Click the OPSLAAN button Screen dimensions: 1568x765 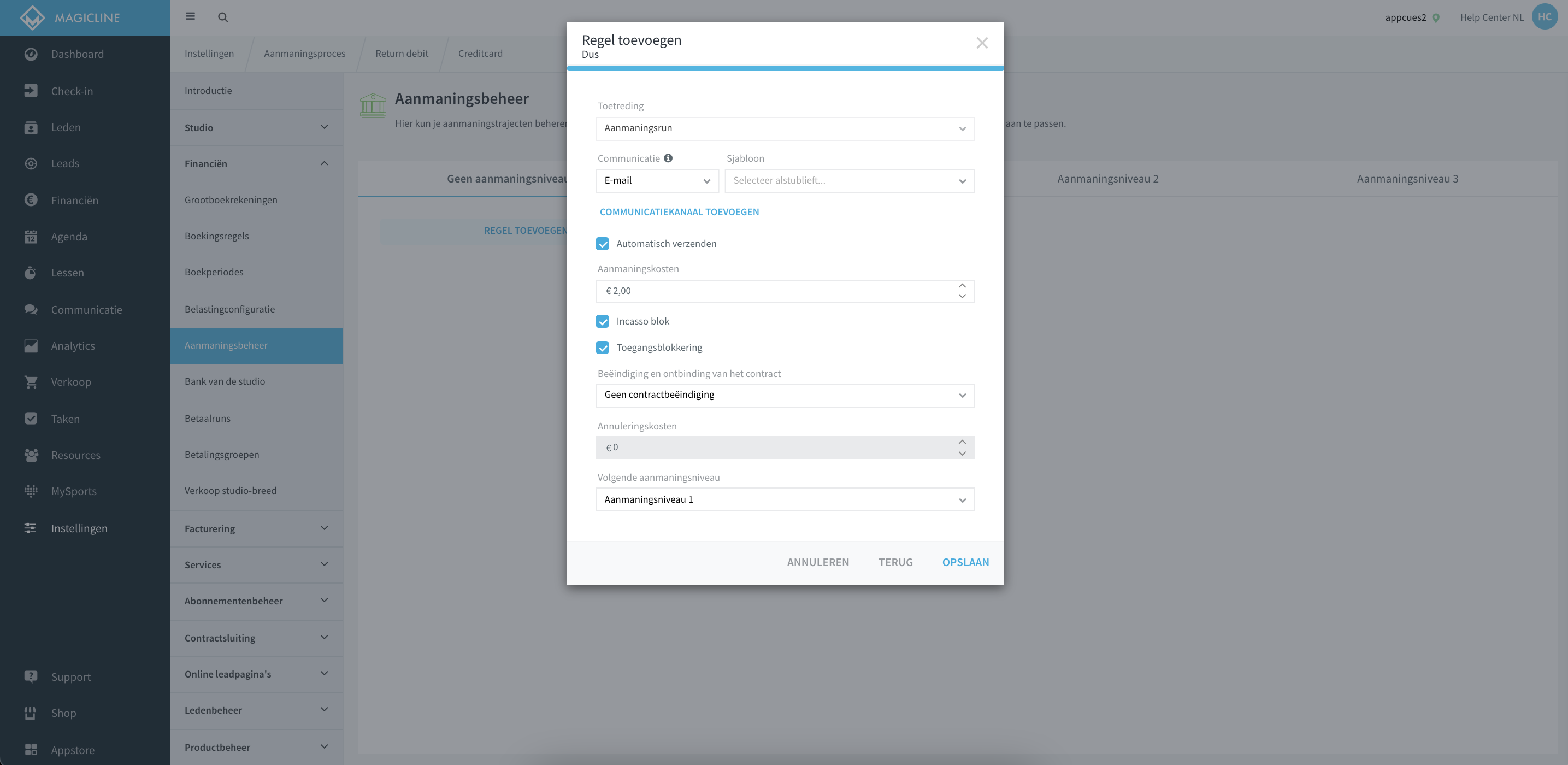pyautogui.click(x=965, y=562)
